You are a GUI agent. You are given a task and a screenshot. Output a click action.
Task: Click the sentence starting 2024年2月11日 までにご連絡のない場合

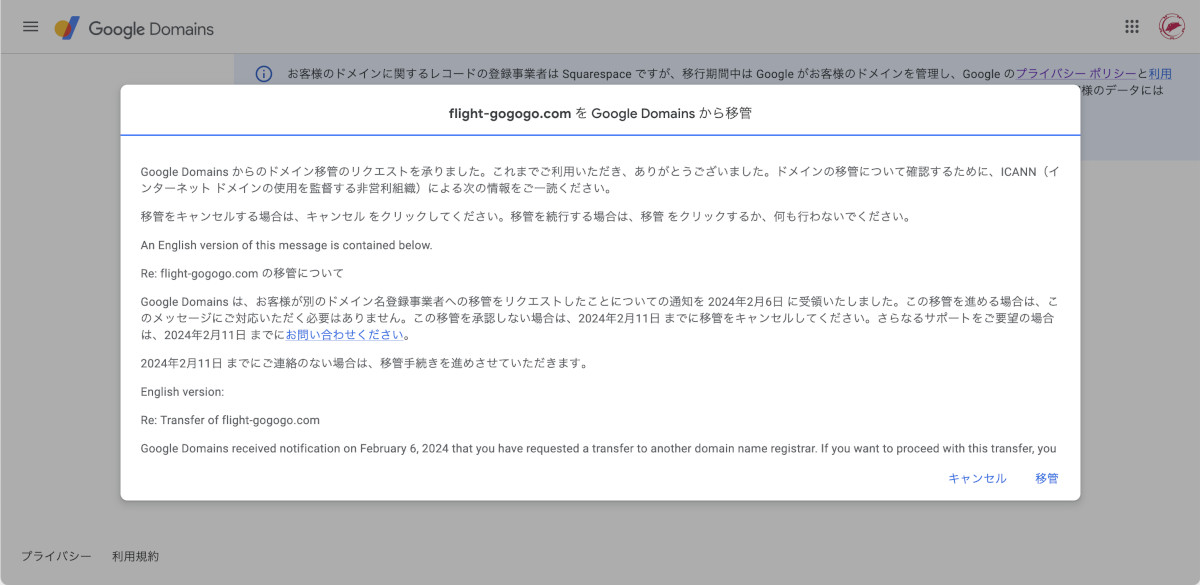pyautogui.click(x=364, y=363)
